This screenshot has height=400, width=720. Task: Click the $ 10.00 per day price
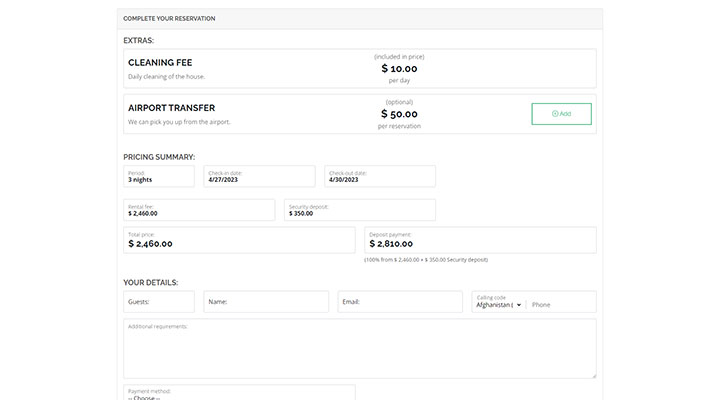click(399, 69)
